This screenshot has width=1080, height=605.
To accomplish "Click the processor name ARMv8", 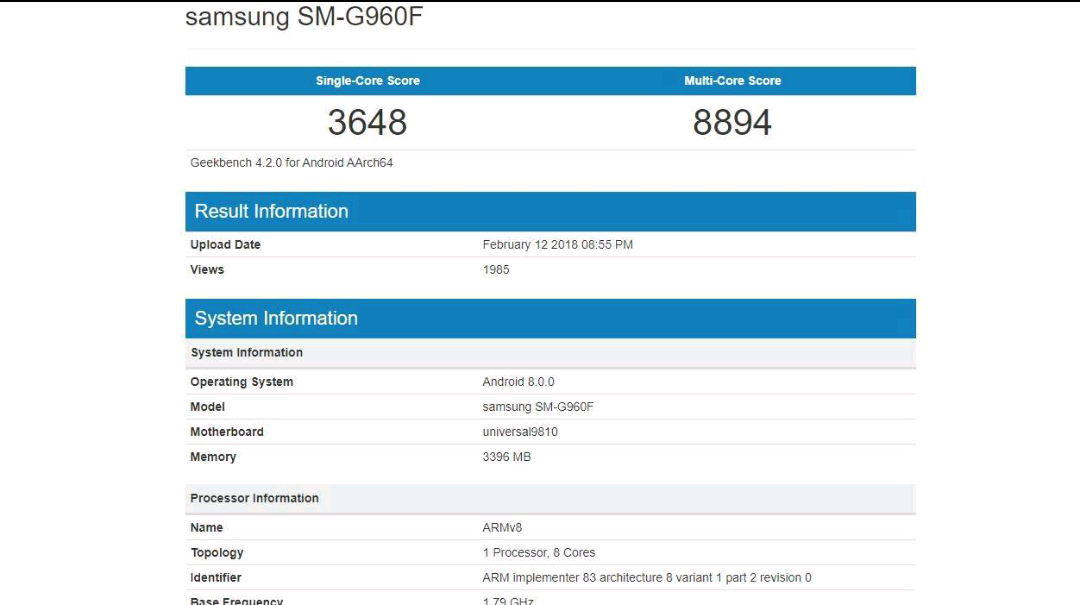I will pyautogui.click(x=502, y=528).
